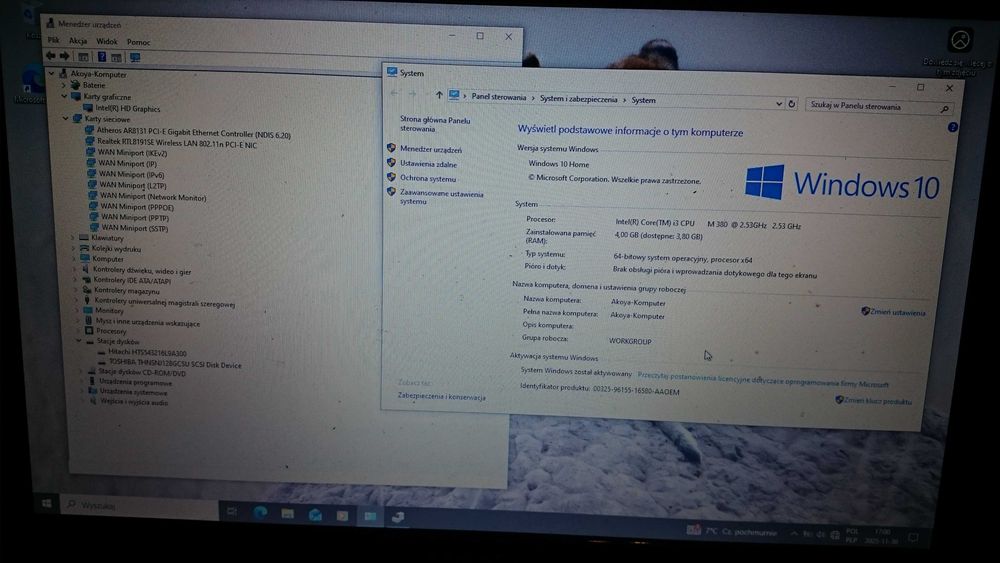
Task: Click Up arrow in System window navigation
Action: 439,95
